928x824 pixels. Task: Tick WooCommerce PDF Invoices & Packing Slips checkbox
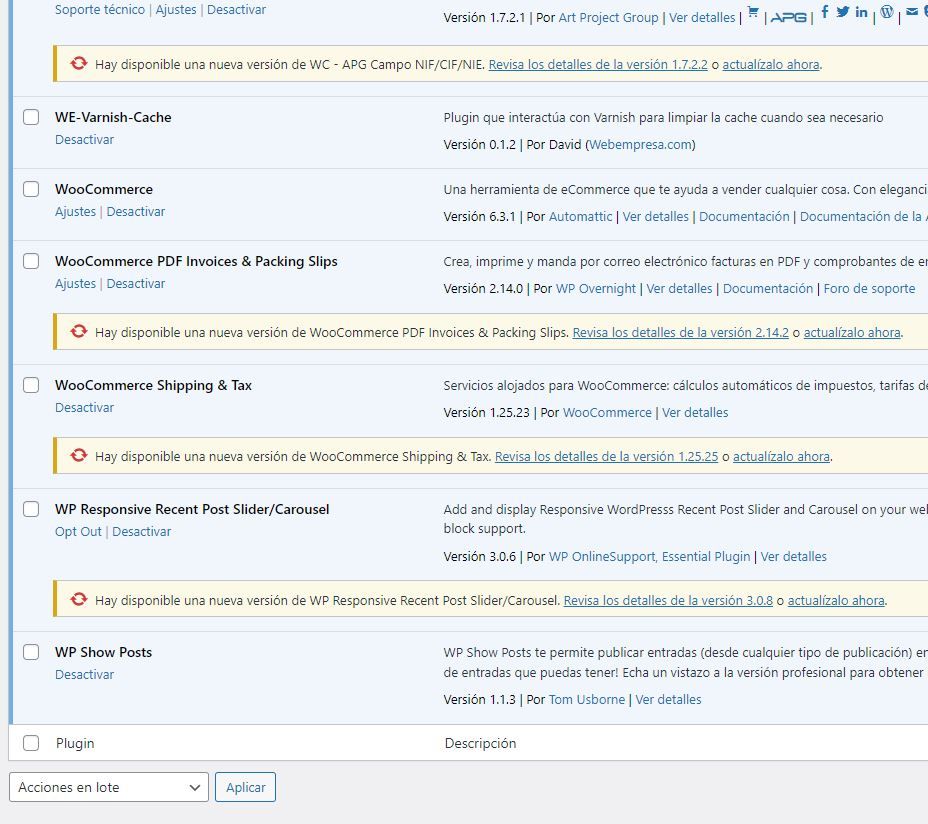[31, 261]
